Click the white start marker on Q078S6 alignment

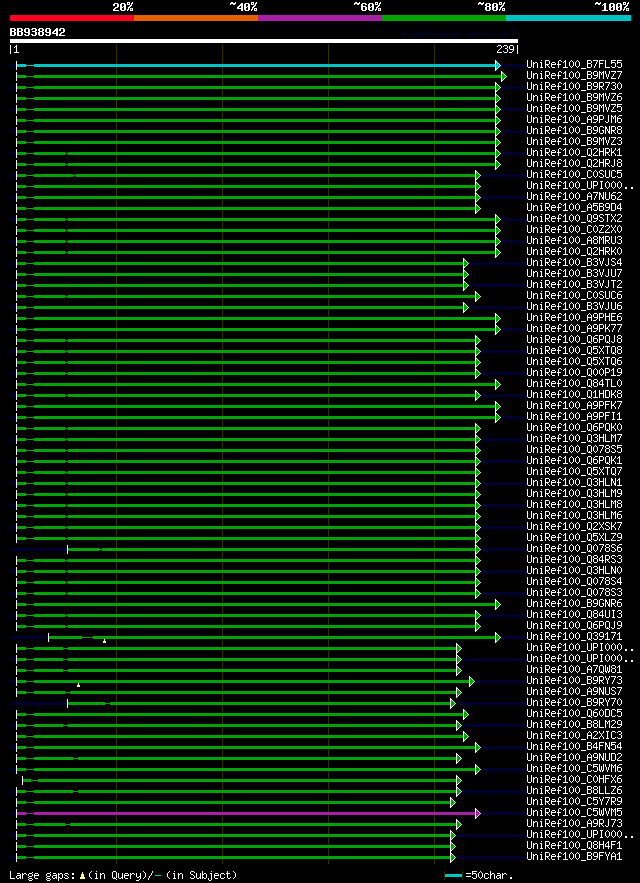68,549
